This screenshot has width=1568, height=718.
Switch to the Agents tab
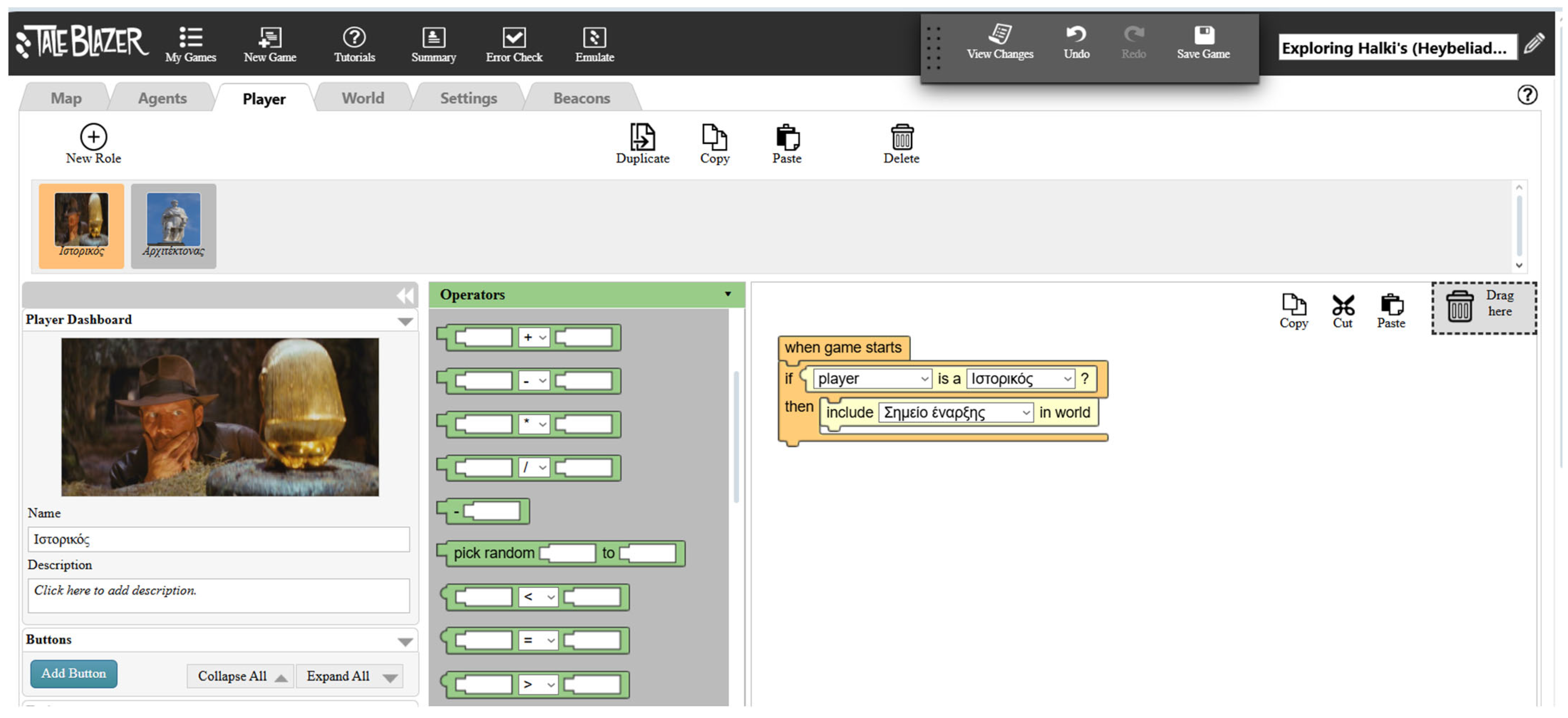tap(162, 98)
